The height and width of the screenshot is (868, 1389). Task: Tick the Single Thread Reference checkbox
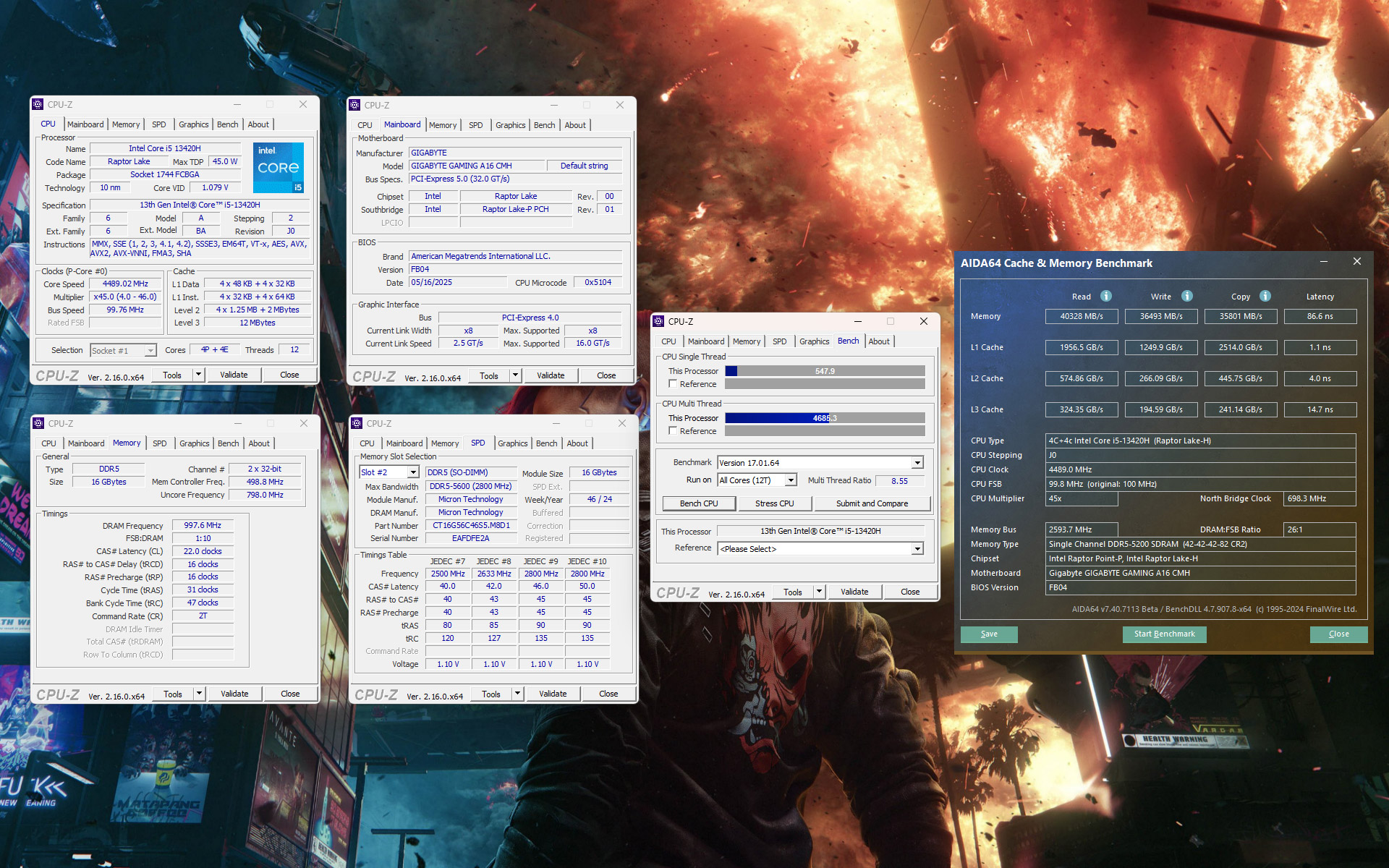[x=673, y=384]
